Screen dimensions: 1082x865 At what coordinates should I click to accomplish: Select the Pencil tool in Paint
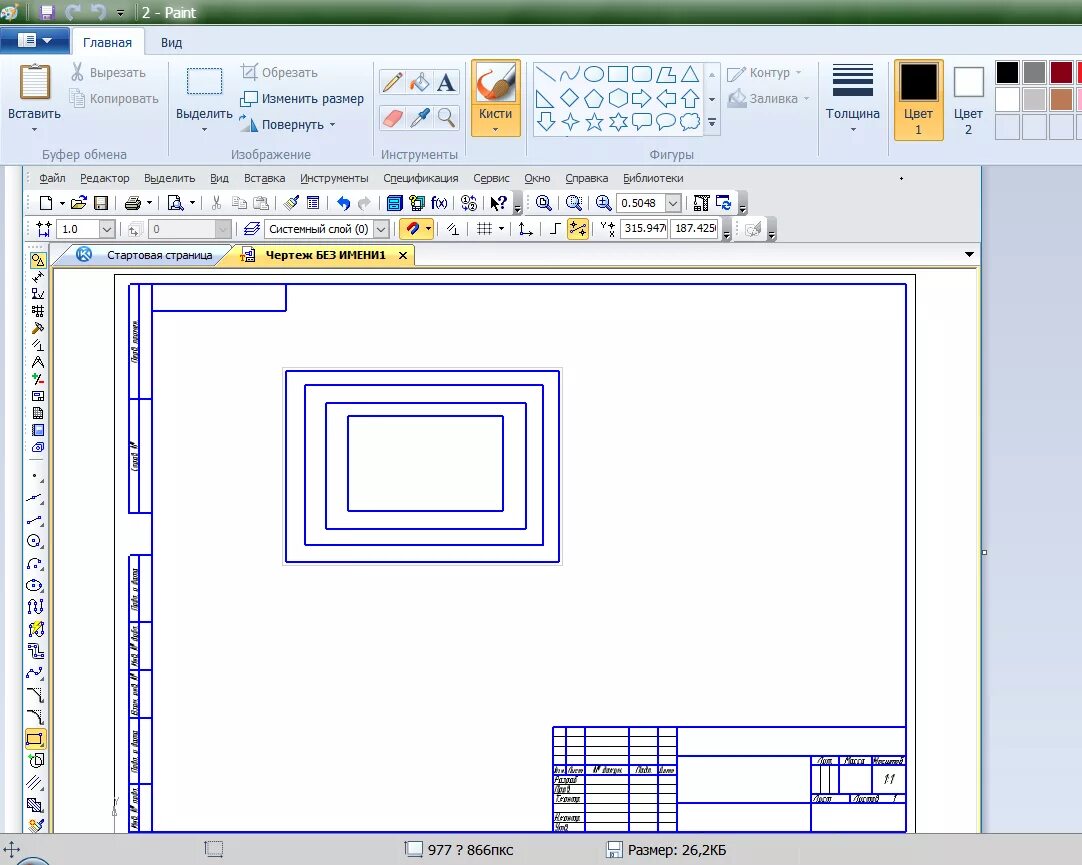pos(392,83)
